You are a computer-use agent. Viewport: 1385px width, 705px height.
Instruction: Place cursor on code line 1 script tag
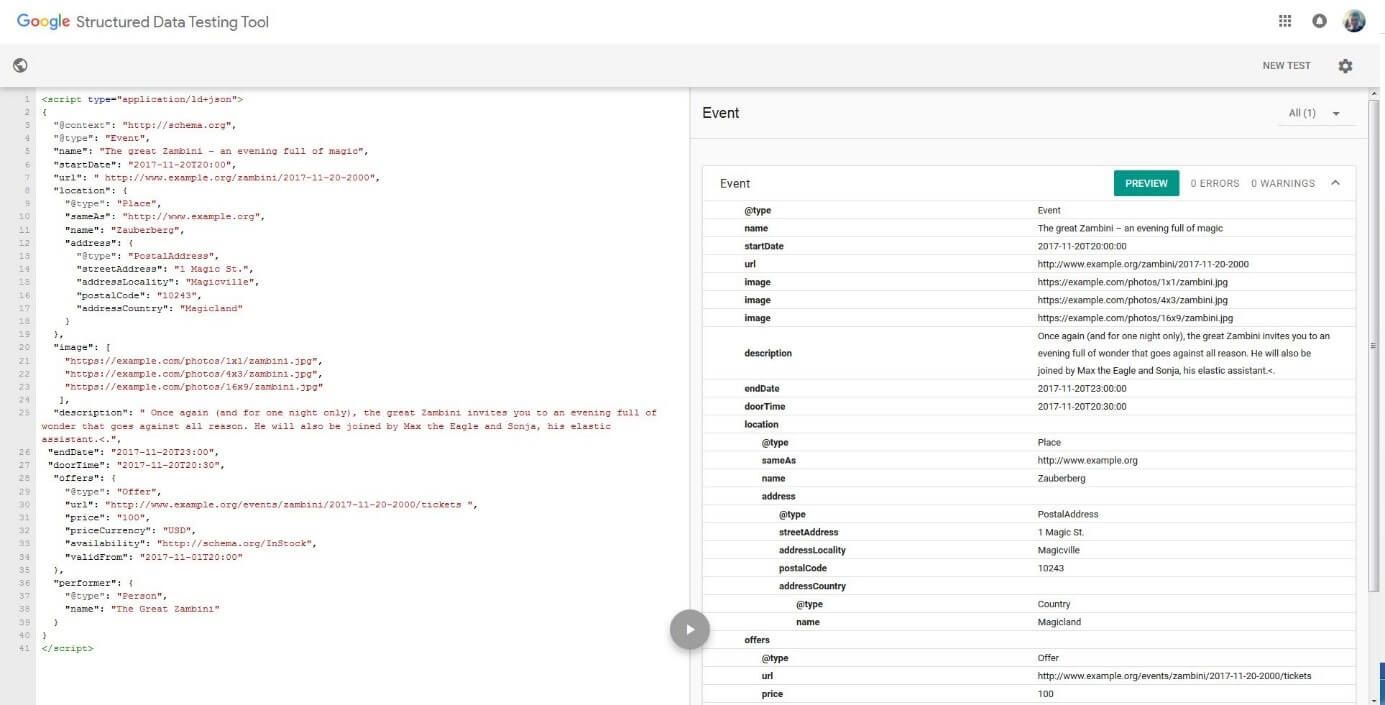pyautogui.click(x=142, y=100)
